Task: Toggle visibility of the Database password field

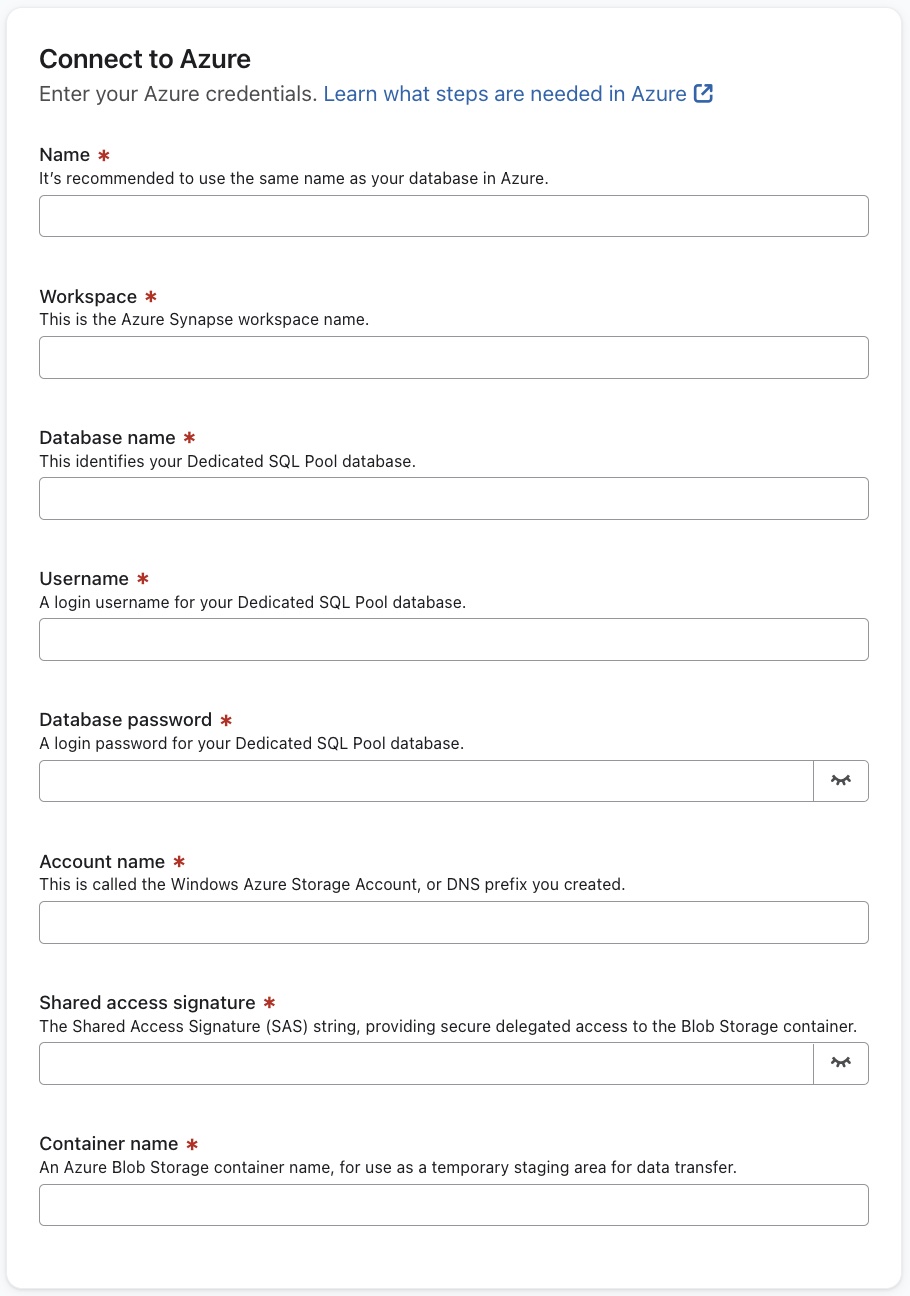Action: [x=841, y=781]
